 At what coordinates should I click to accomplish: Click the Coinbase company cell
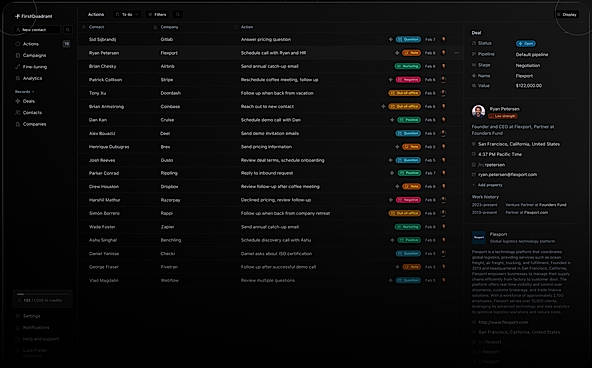click(170, 106)
